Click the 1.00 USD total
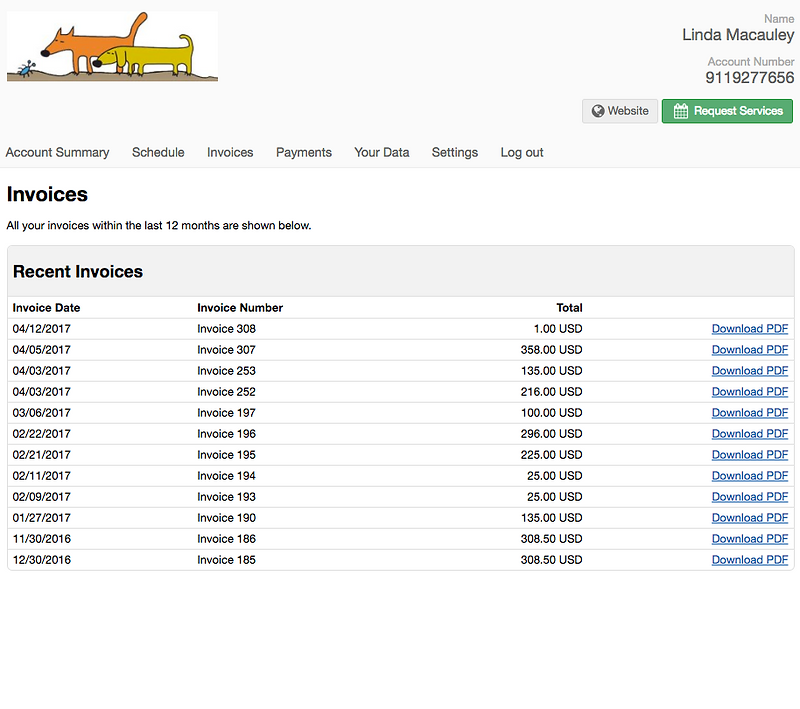The height and width of the screenshot is (709, 800). pos(558,329)
